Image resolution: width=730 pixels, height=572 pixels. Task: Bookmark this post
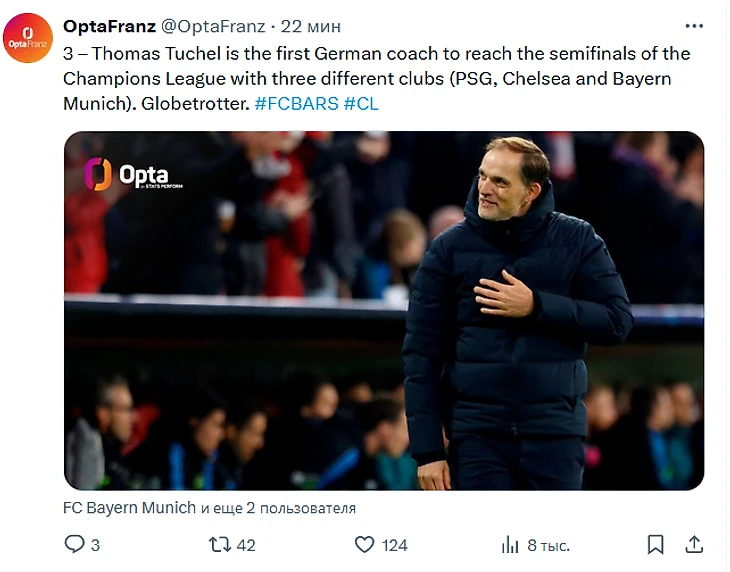pyautogui.click(x=655, y=544)
